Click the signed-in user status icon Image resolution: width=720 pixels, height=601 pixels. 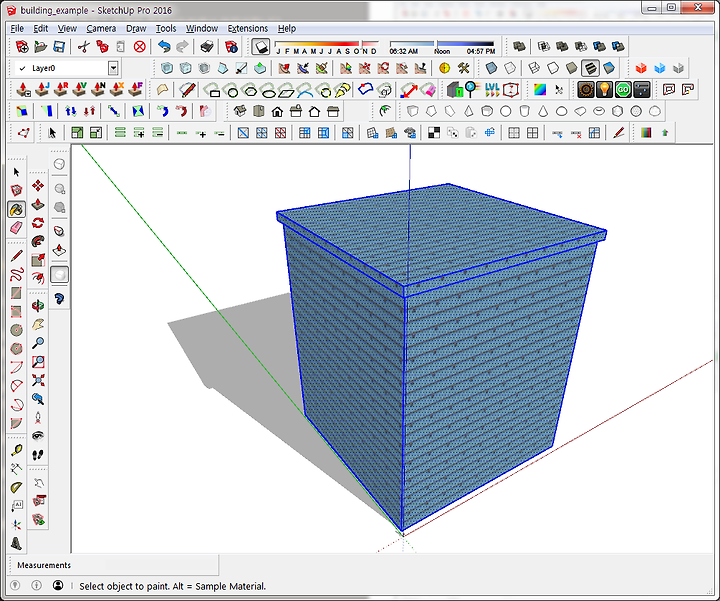(58, 585)
